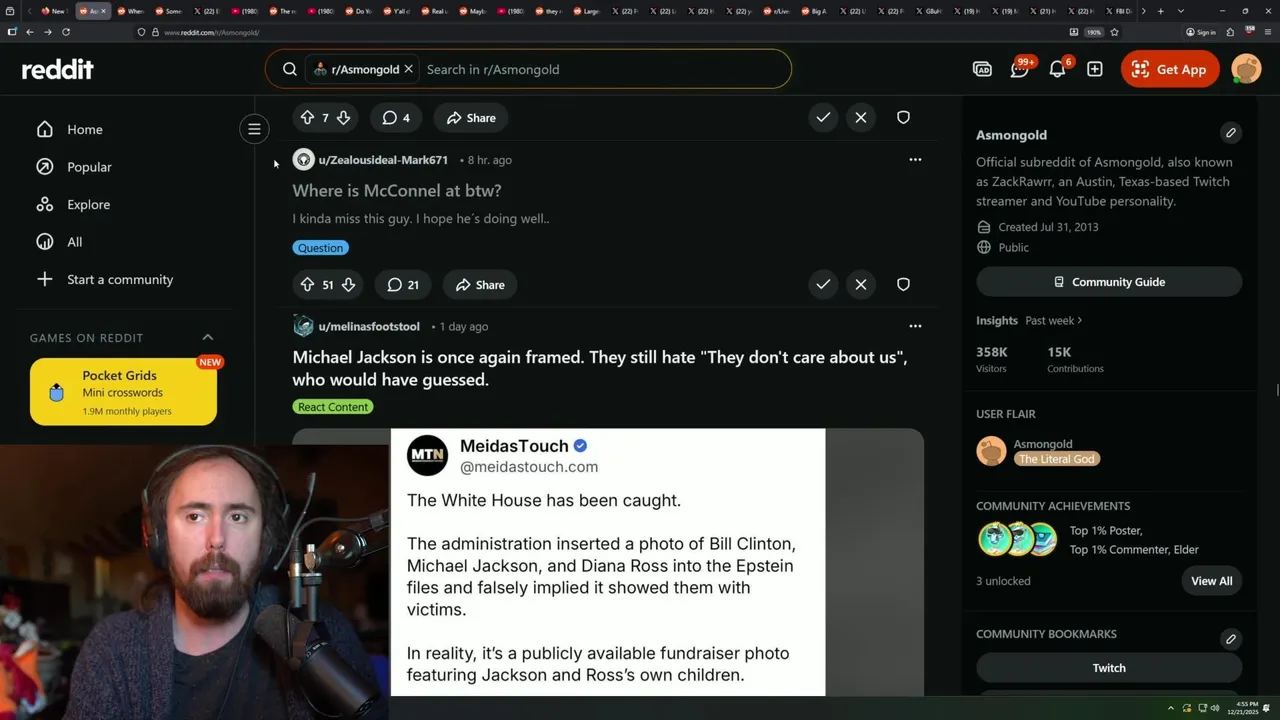Open the 4 comments button
The width and height of the screenshot is (1280, 720).
tap(396, 118)
